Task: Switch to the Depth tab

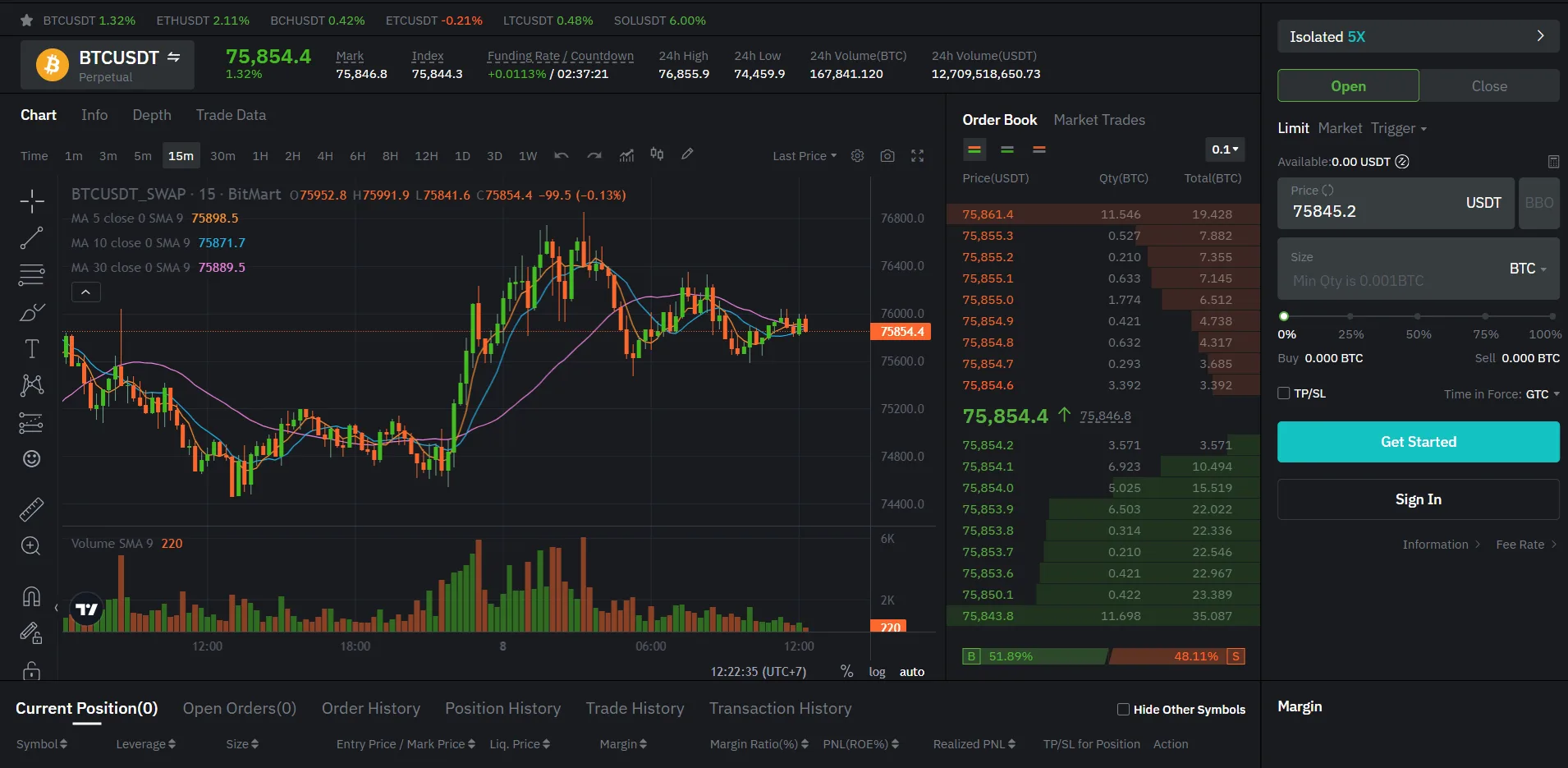Action: (152, 115)
